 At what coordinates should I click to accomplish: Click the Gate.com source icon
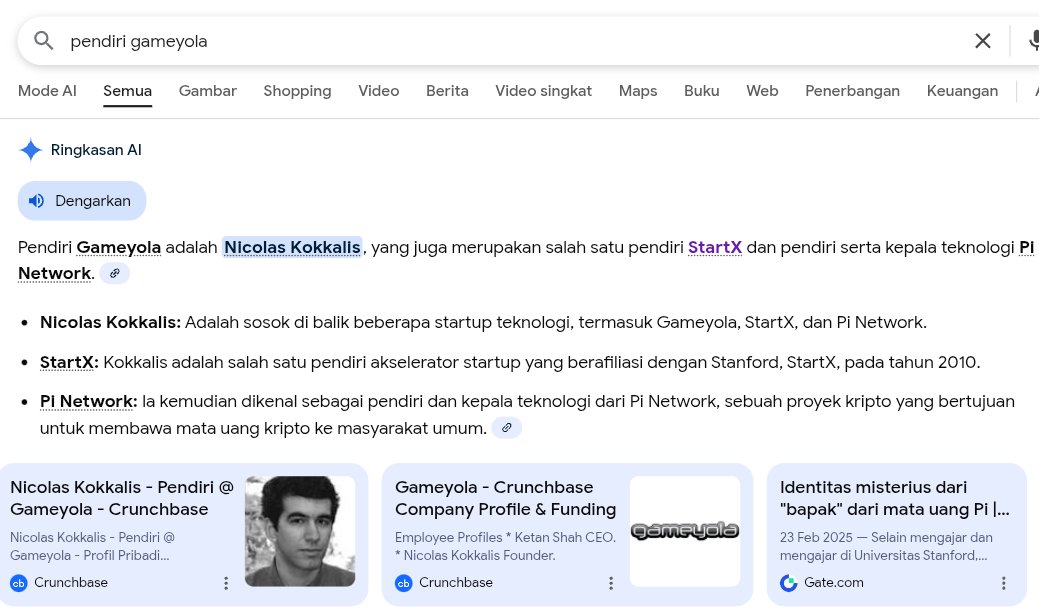point(789,583)
